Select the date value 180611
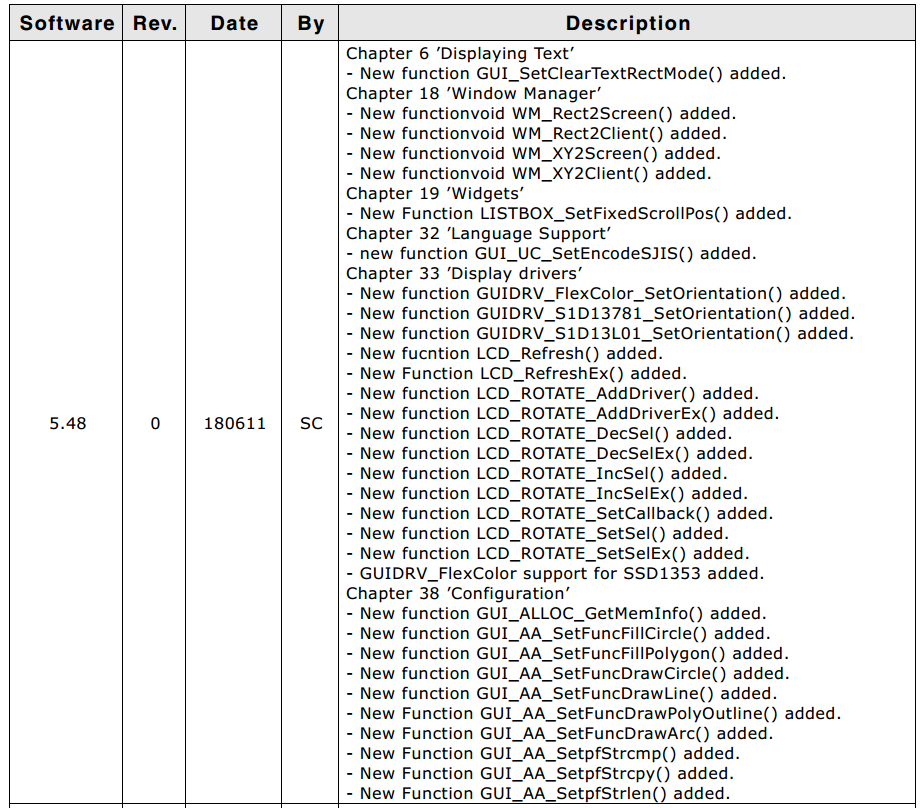This screenshot has height=808, width=920. coord(235,423)
